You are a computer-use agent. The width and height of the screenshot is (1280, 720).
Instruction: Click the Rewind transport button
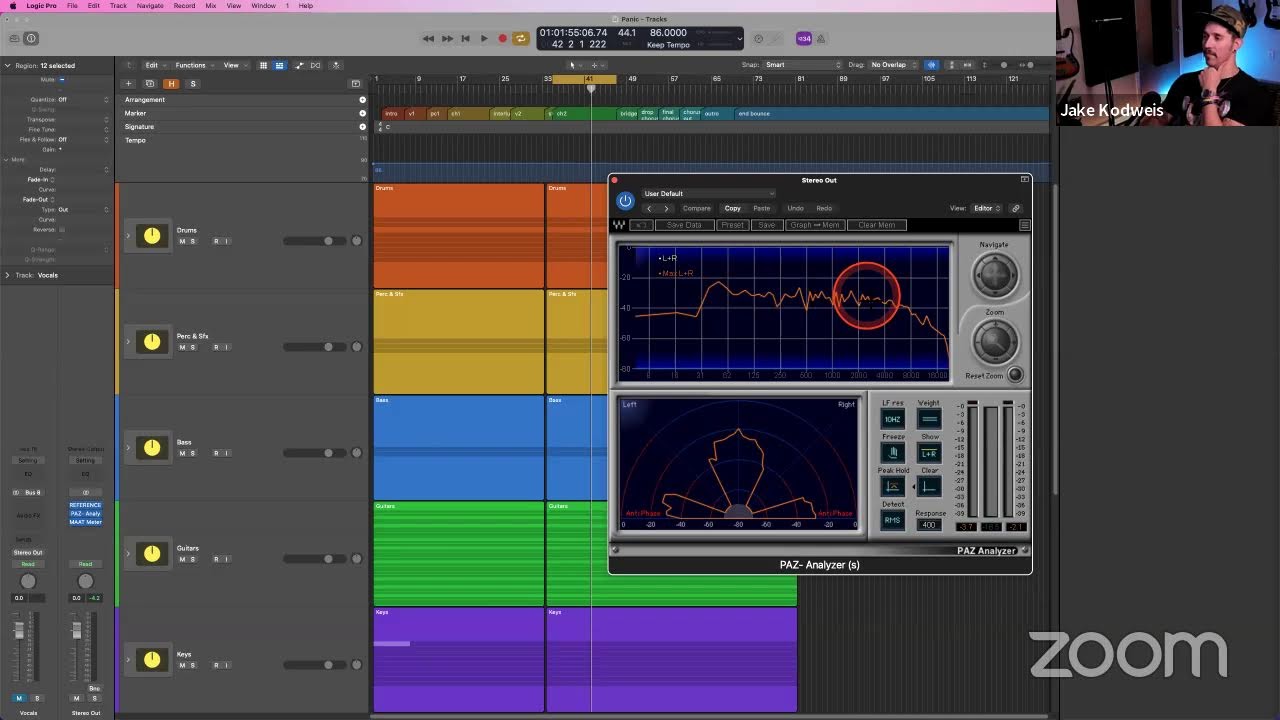click(428, 39)
